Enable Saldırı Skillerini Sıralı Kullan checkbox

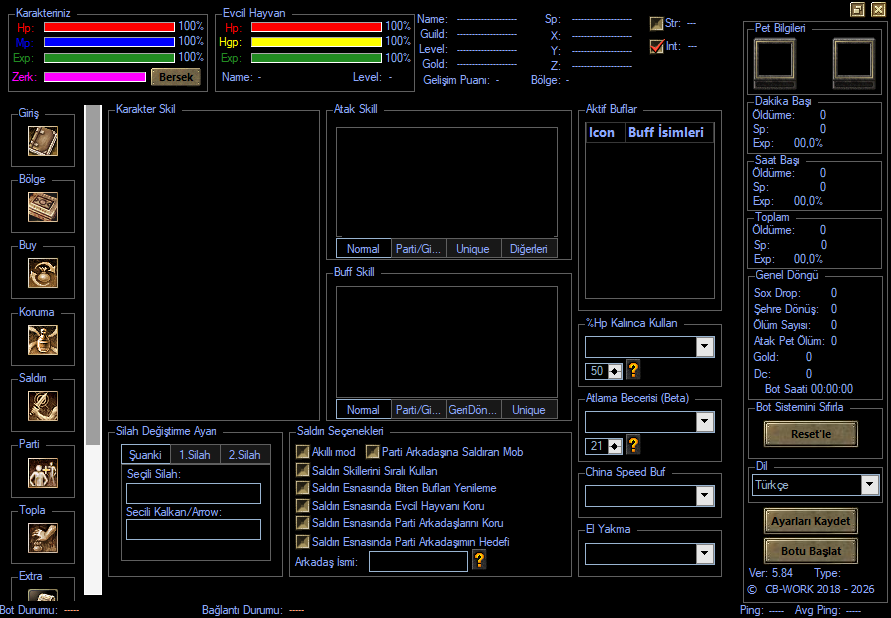(x=302, y=470)
